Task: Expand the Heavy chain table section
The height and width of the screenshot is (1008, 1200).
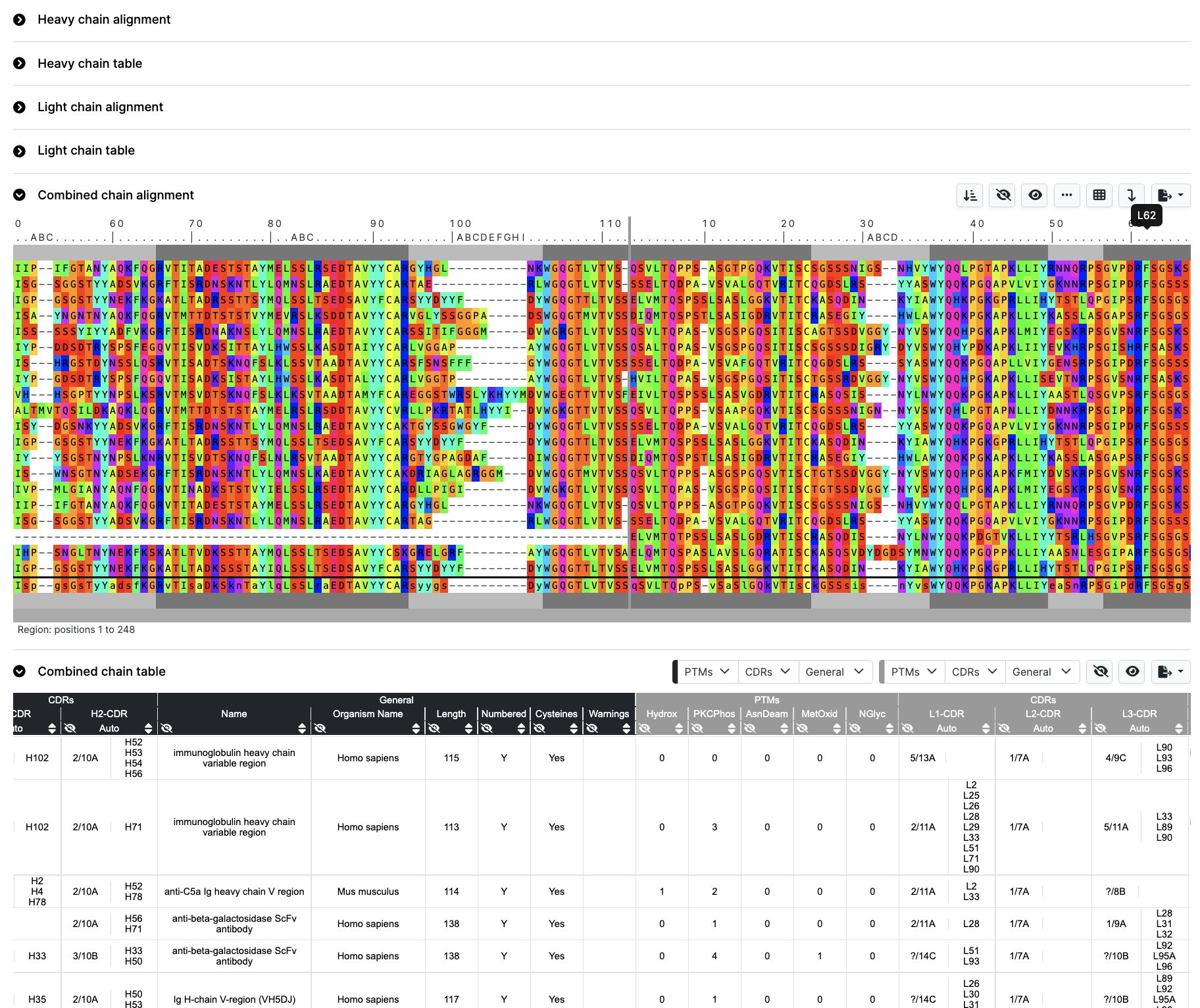Action: (x=20, y=63)
